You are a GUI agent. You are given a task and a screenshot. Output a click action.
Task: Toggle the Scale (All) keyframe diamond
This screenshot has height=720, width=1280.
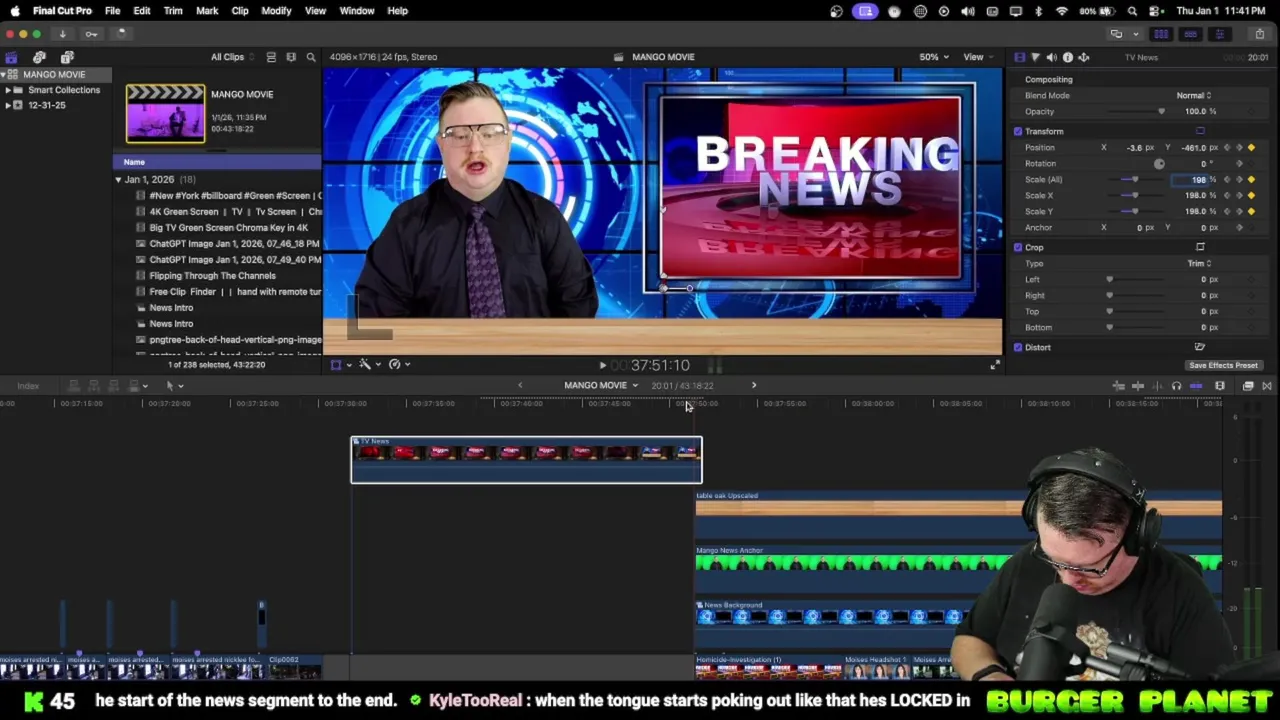click(1251, 180)
